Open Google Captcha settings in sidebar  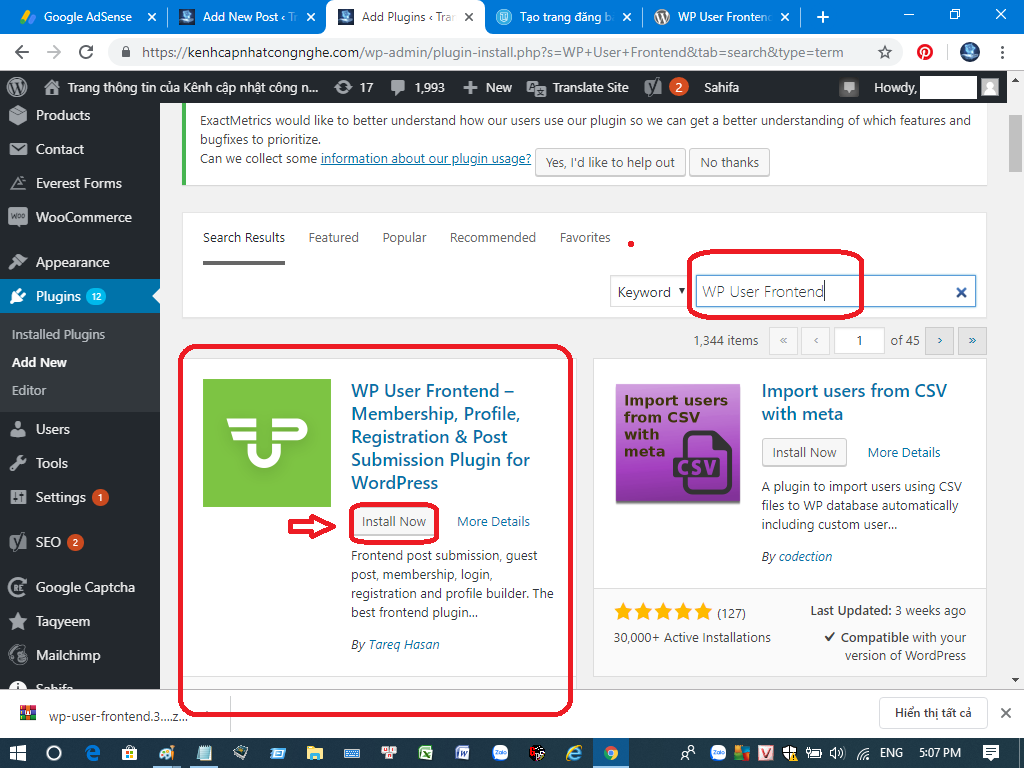point(85,587)
